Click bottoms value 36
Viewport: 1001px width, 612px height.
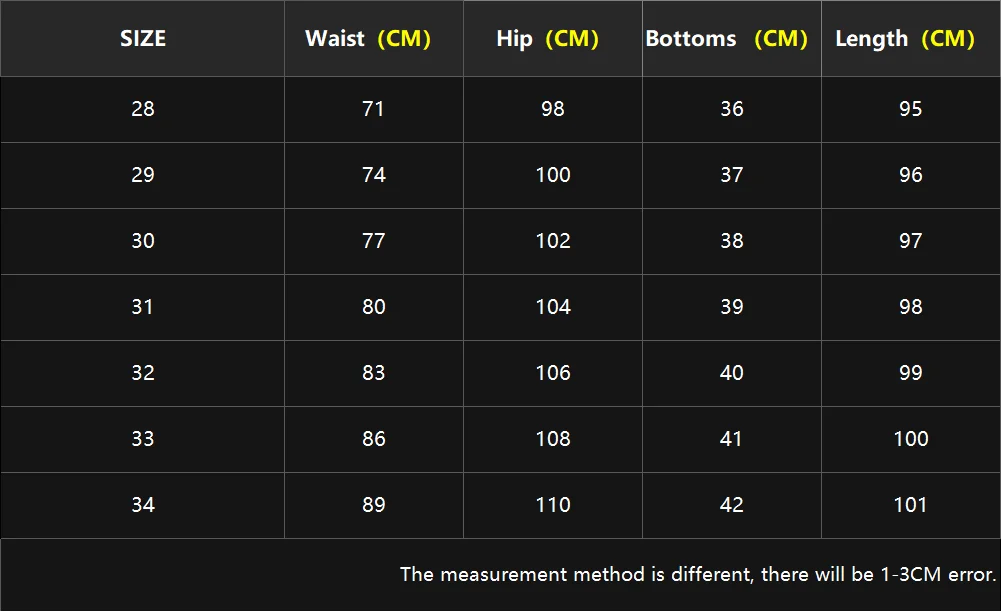732,109
